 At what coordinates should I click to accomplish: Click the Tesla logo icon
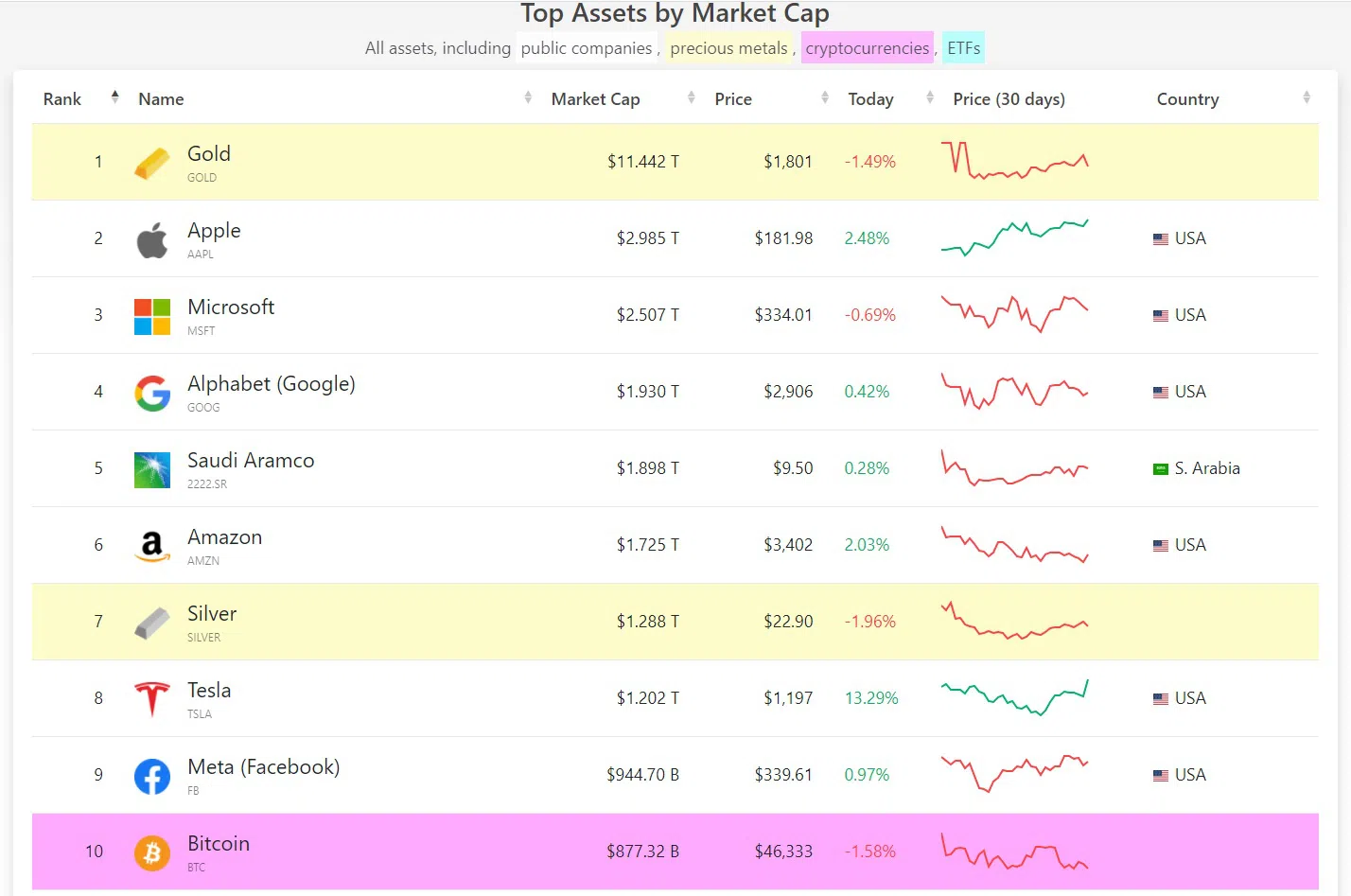point(151,699)
